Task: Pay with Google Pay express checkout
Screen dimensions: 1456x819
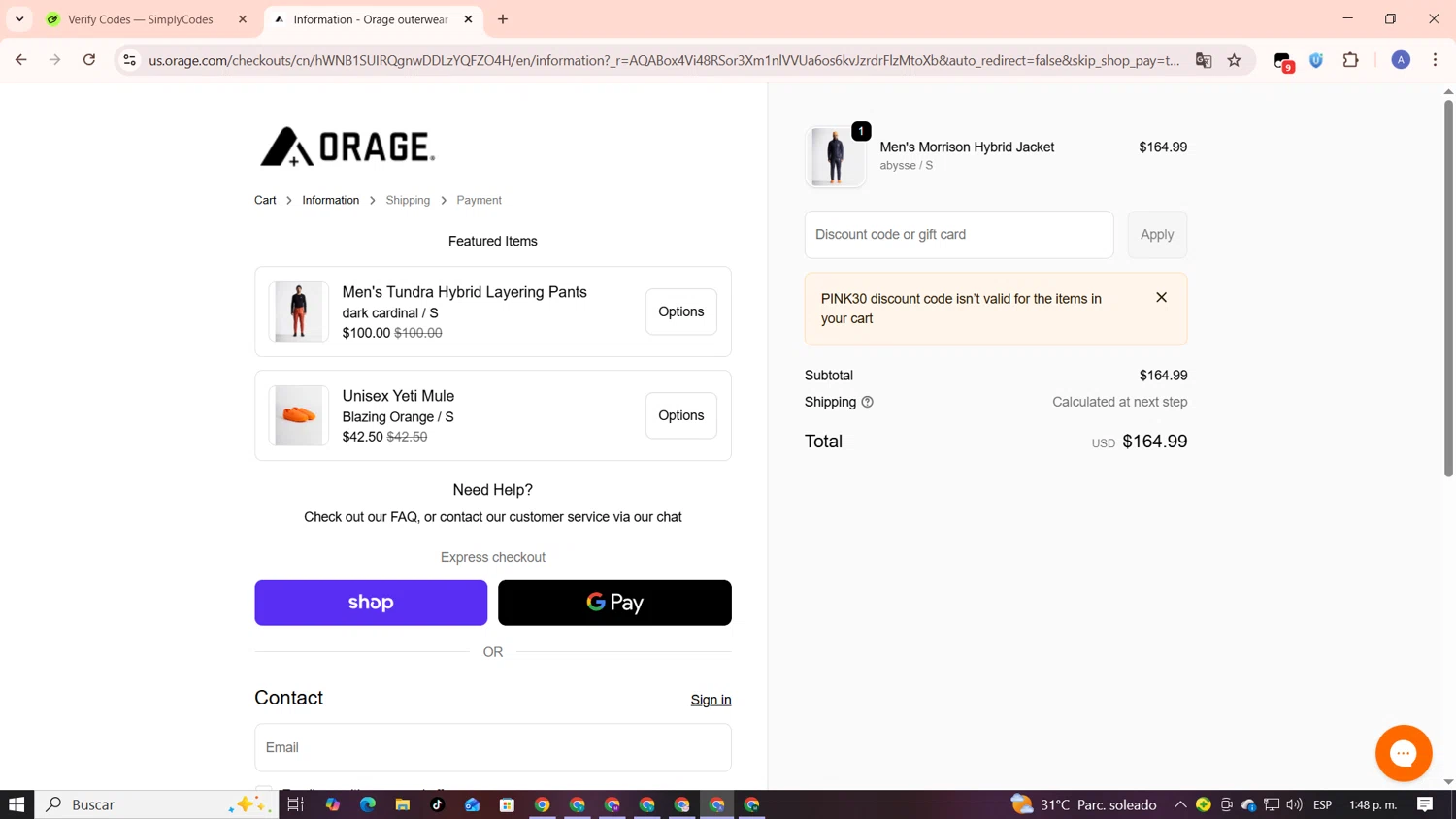Action: [614, 603]
